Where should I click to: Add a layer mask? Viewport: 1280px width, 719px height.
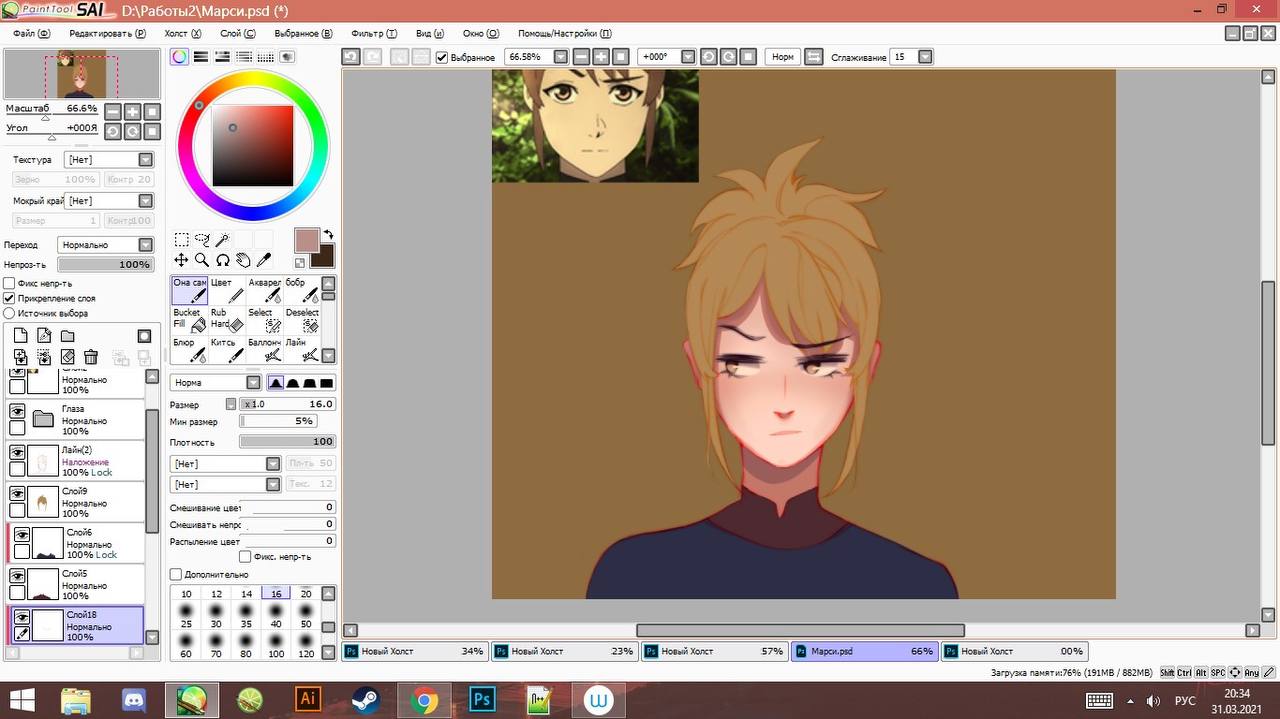[x=144, y=336]
